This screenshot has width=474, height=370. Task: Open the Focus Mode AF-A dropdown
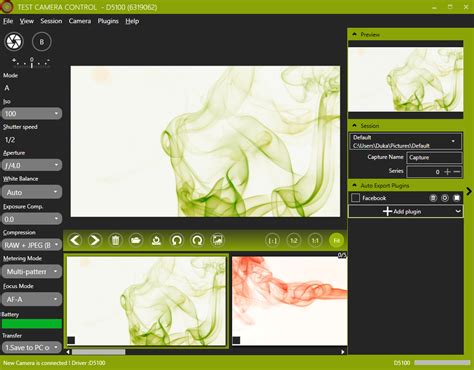tap(32, 299)
